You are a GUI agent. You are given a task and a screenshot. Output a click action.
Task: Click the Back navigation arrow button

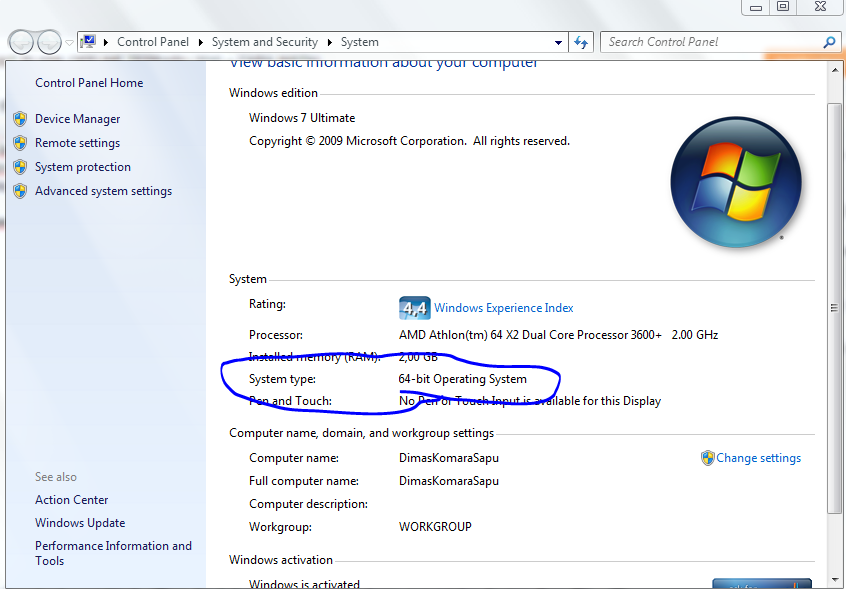pos(21,42)
